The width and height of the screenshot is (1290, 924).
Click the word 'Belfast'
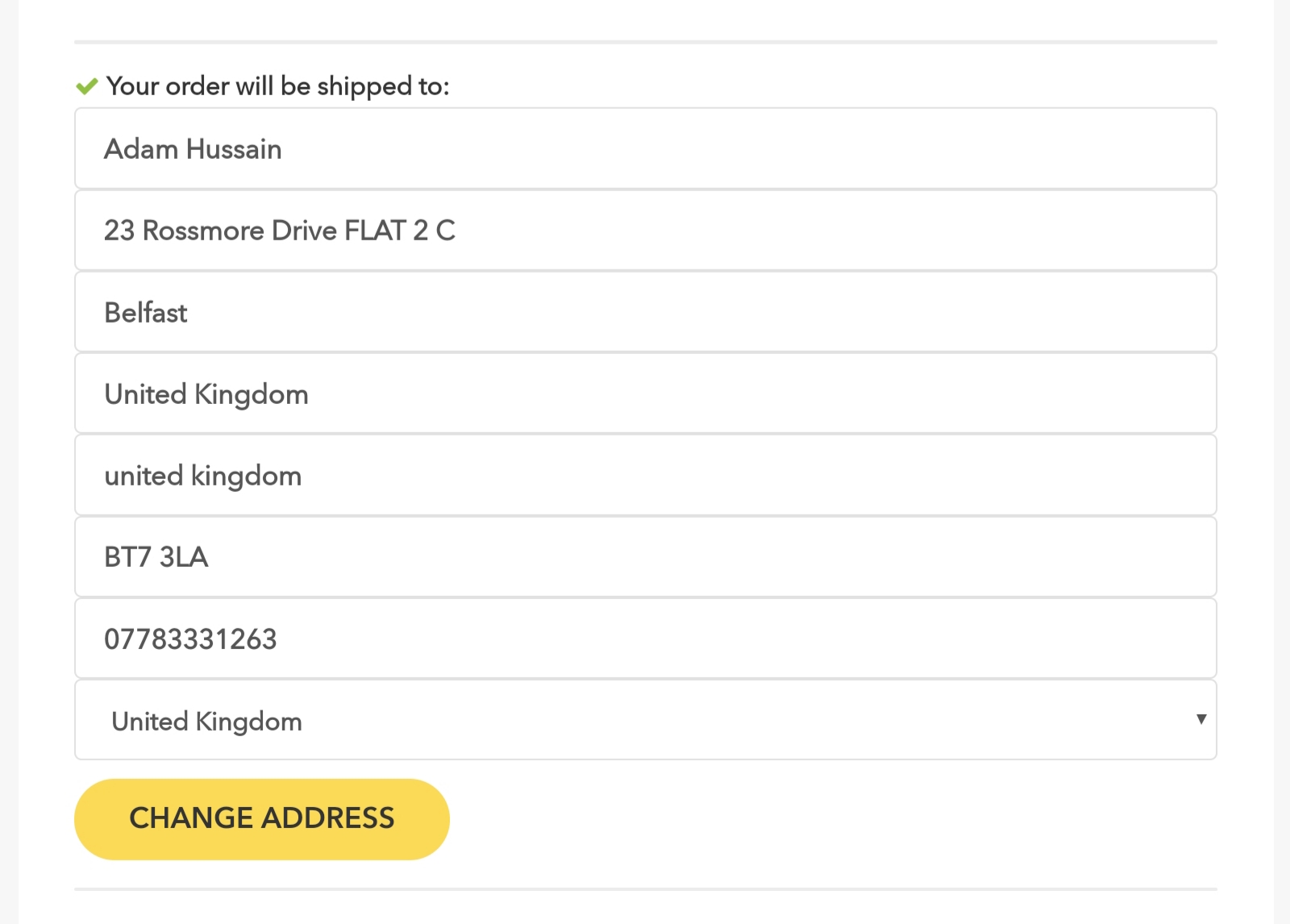146,313
